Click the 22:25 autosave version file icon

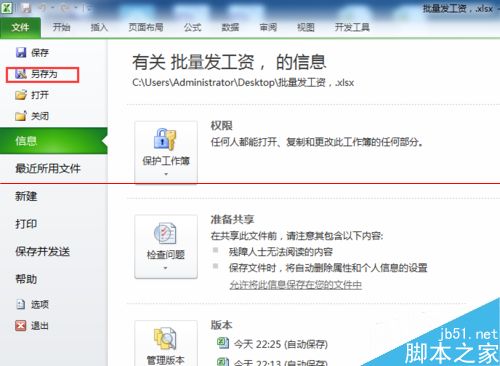[223, 342]
